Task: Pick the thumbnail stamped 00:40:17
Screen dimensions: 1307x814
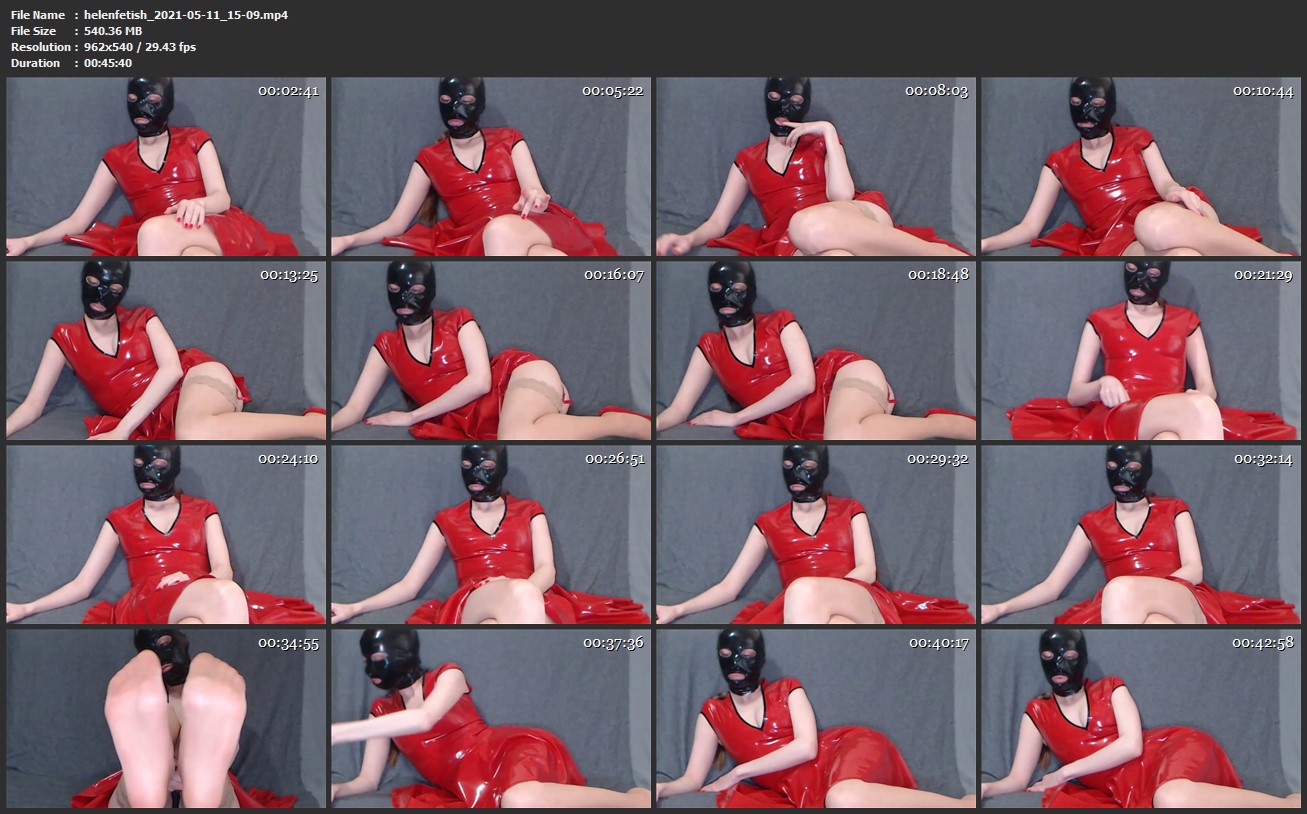Action: point(816,718)
